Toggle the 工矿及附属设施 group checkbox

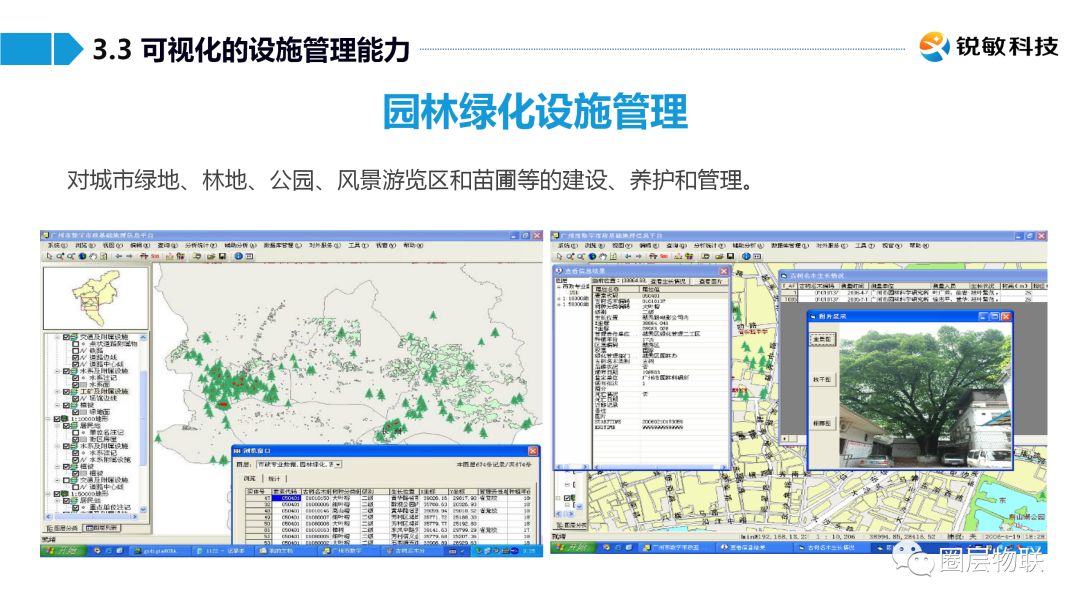pos(68,391)
